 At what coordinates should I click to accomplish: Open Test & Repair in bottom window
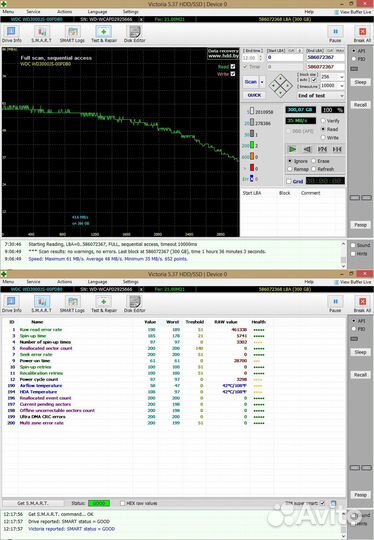coord(104,304)
